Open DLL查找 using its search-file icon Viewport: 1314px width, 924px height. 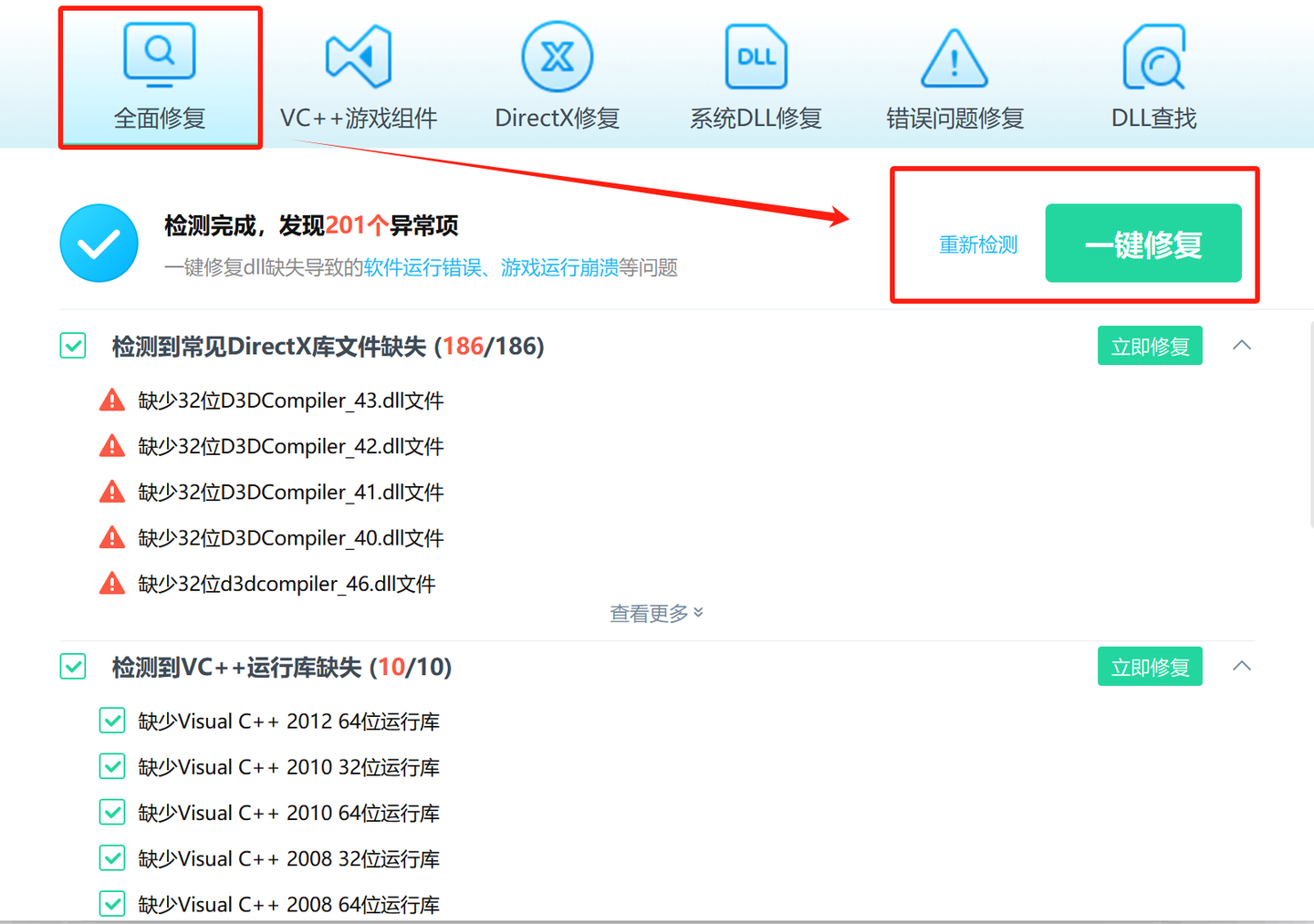click(x=1152, y=57)
